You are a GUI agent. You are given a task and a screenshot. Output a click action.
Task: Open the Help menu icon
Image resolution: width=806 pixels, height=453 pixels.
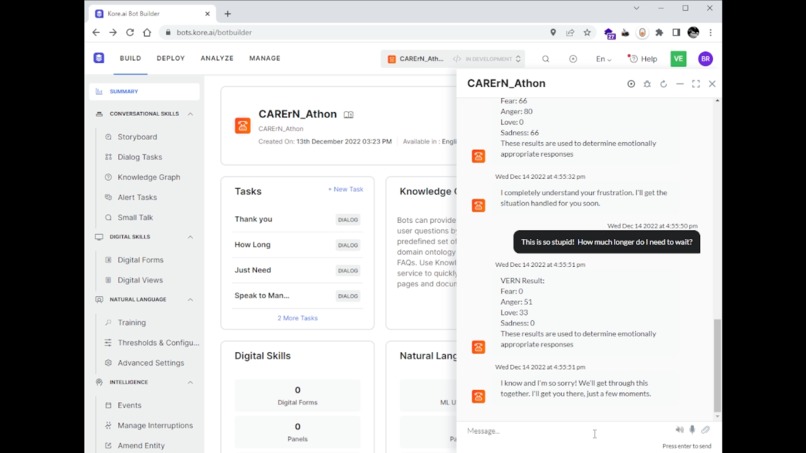(x=643, y=59)
